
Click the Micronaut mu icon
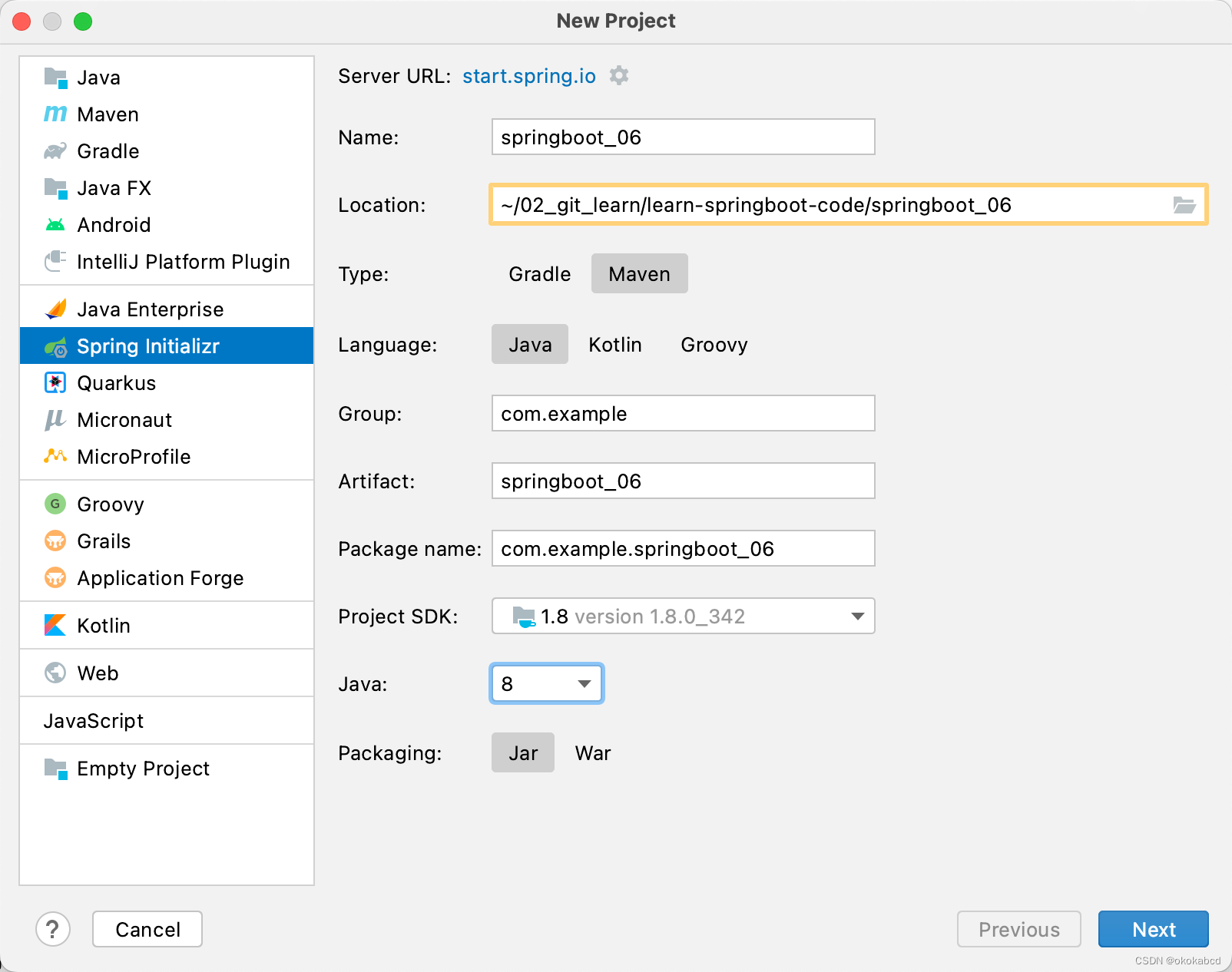tap(55, 420)
